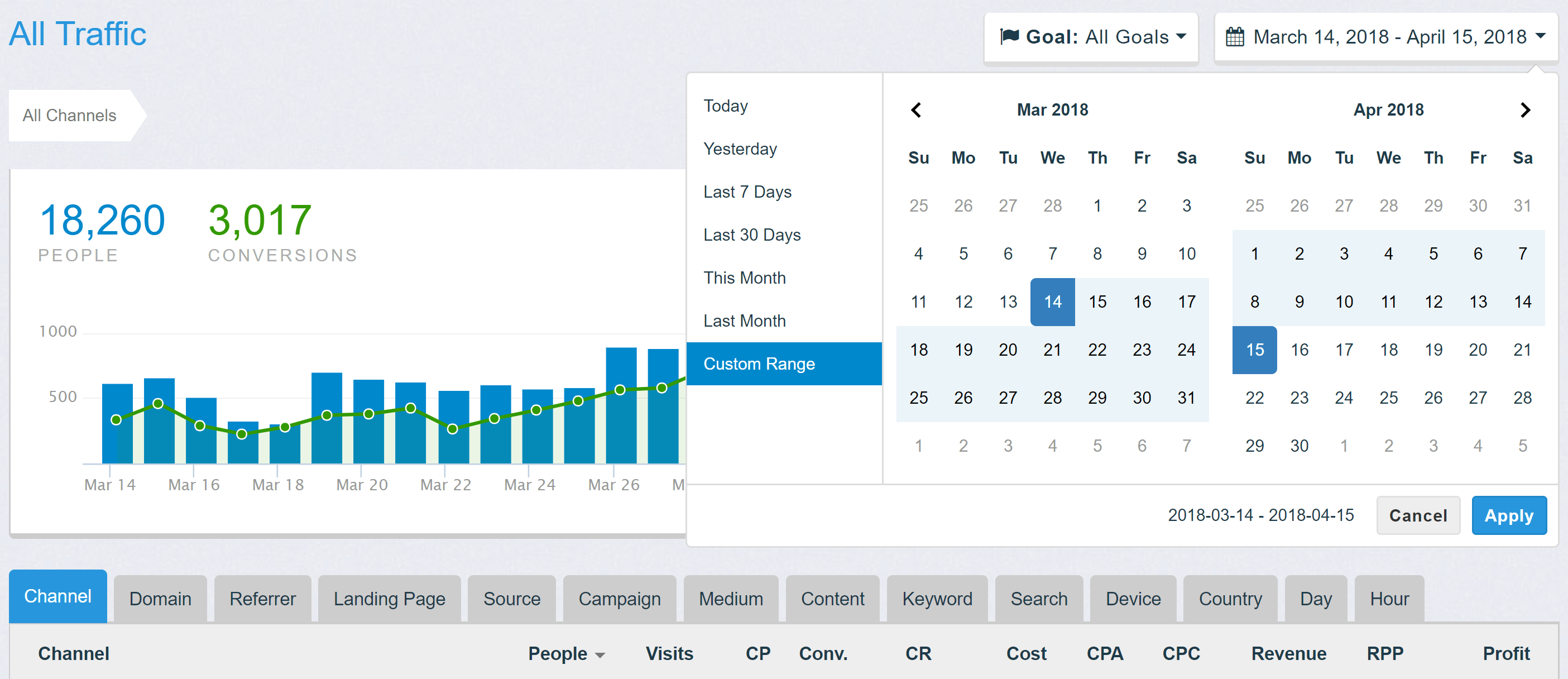This screenshot has height=679, width=1568.
Task: Pick March 14 start date
Action: point(1052,302)
